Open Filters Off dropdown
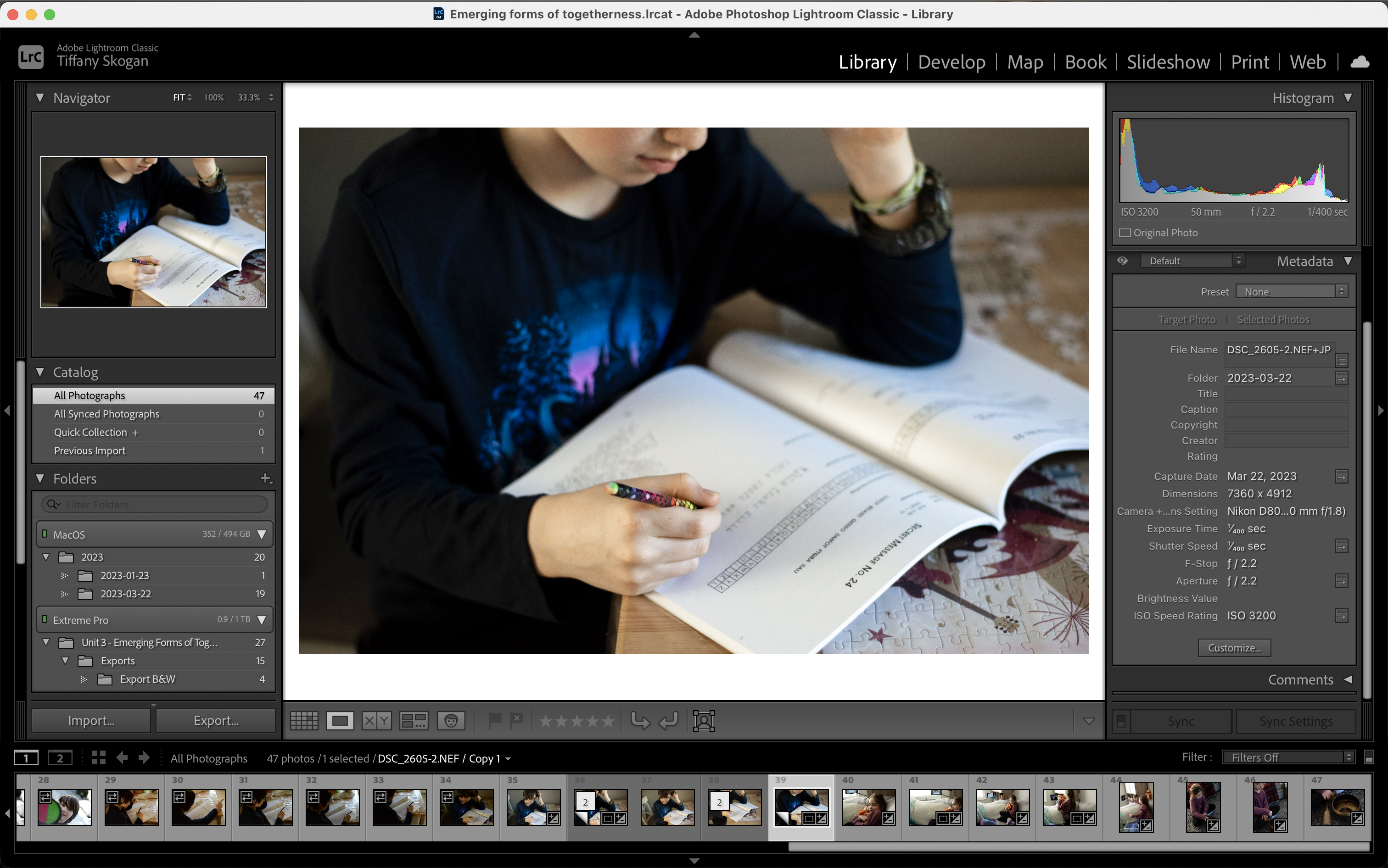The image size is (1388, 868). 1288,758
